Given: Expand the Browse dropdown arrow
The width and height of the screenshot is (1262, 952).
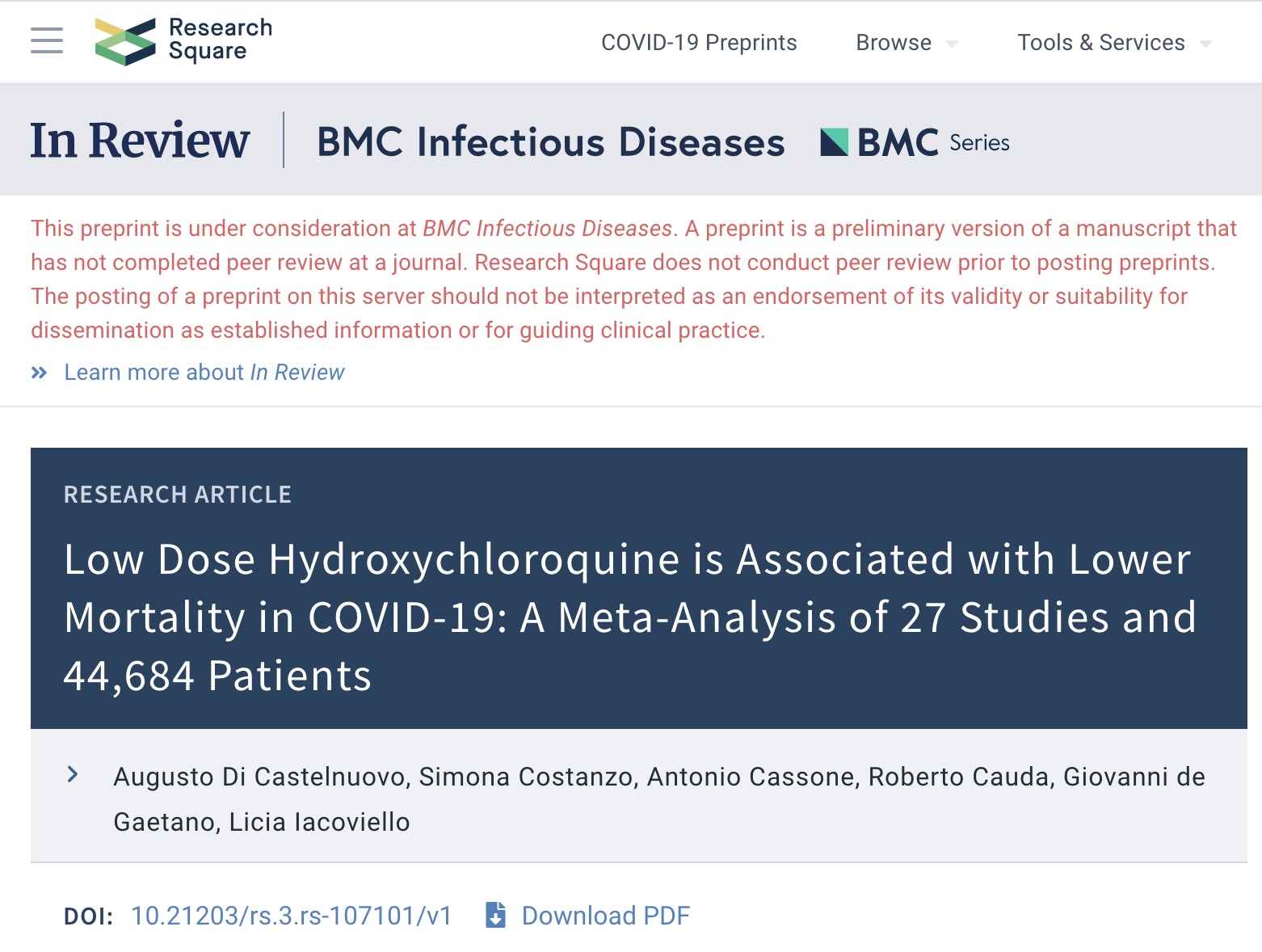Looking at the screenshot, I should click(952, 44).
